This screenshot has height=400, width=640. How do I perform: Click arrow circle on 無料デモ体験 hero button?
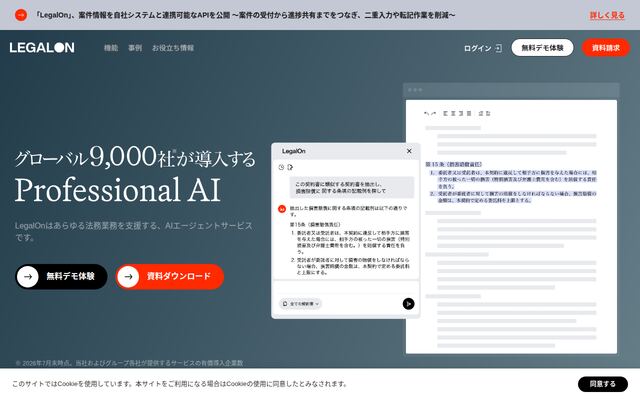[28, 276]
